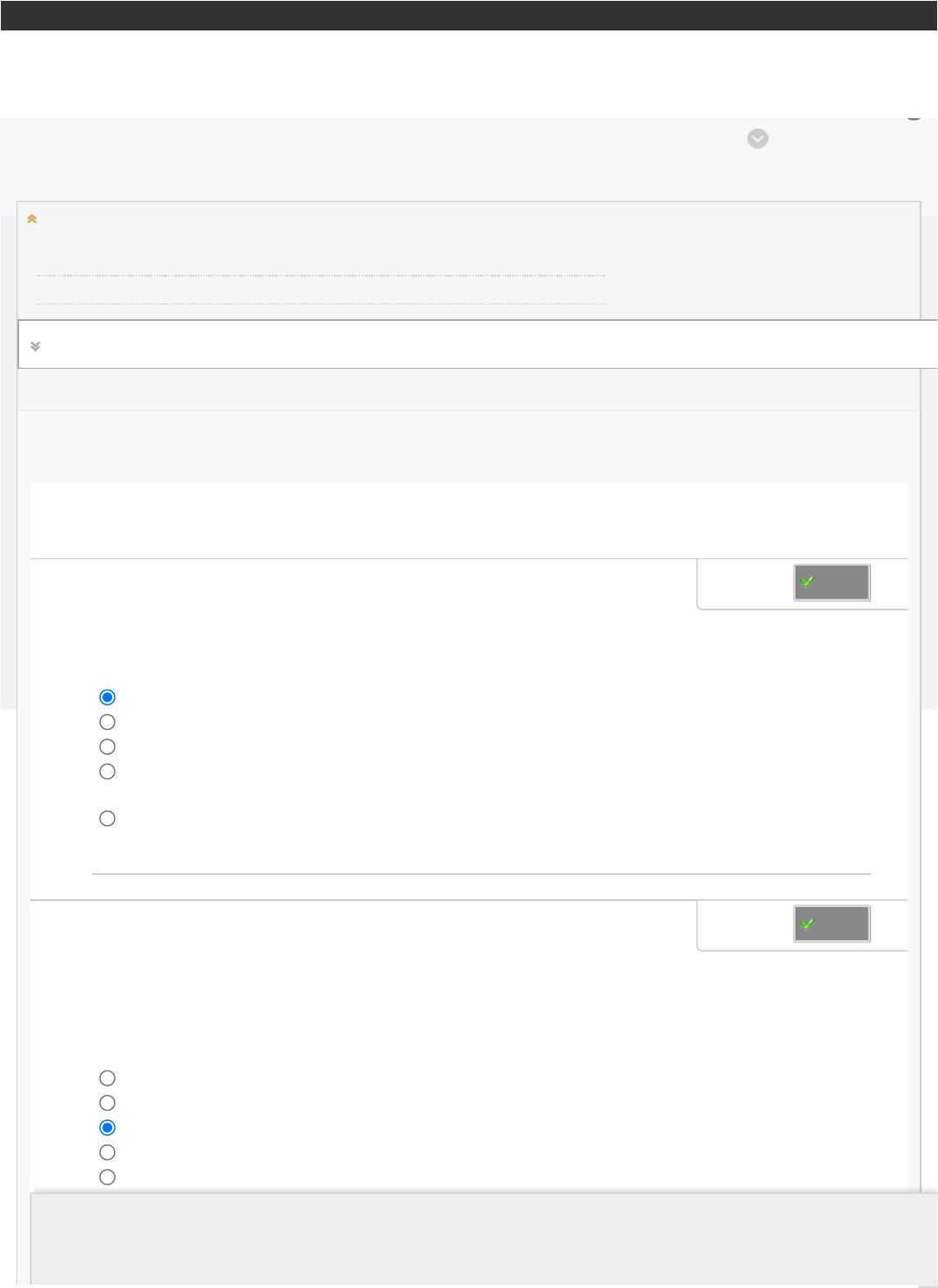This screenshot has height=1288, width=938.
Task: Select the second question's first answer option
Action: click(x=108, y=1078)
